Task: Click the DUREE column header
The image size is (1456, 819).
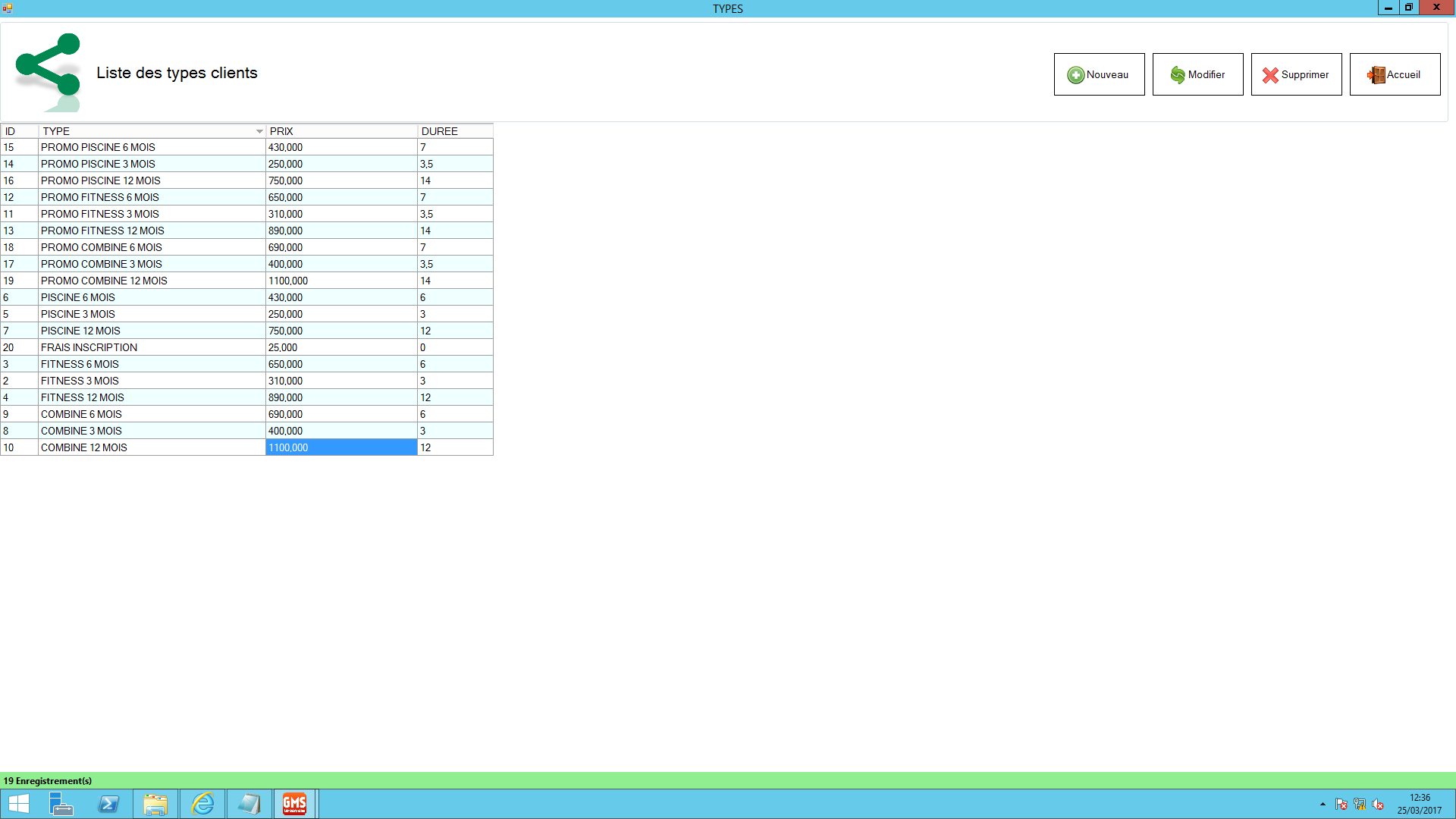Action: point(455,131)
